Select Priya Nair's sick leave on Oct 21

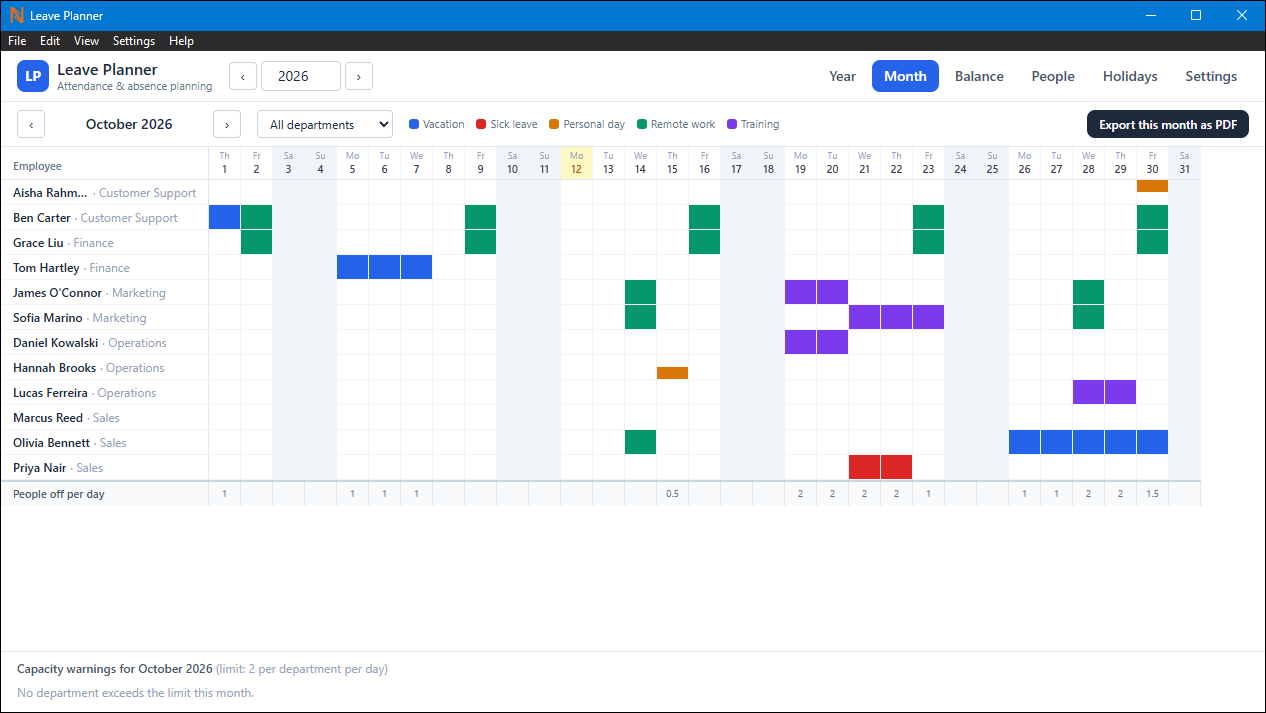tap(865, 467)
